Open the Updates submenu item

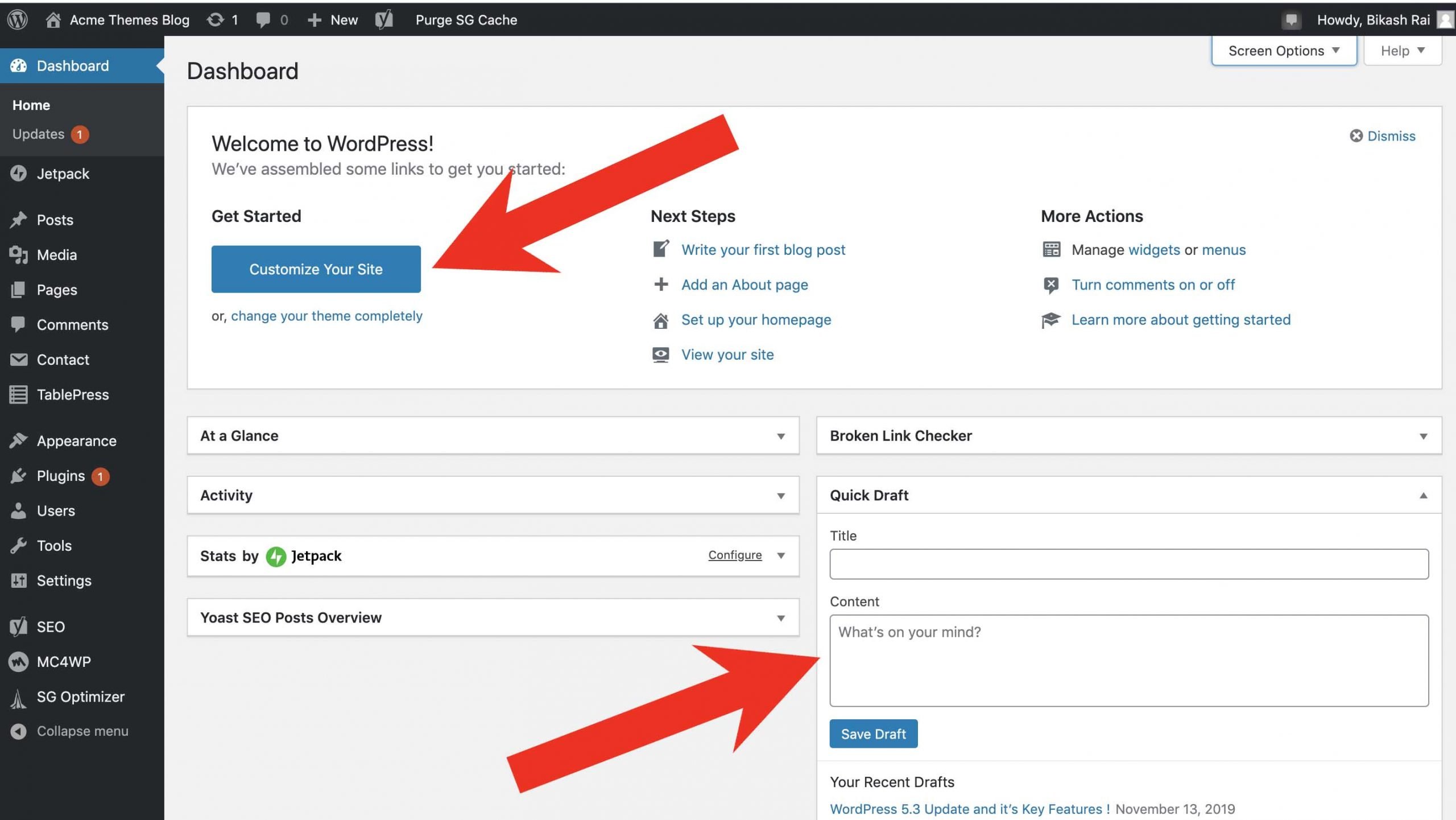[x=39, y=134]
